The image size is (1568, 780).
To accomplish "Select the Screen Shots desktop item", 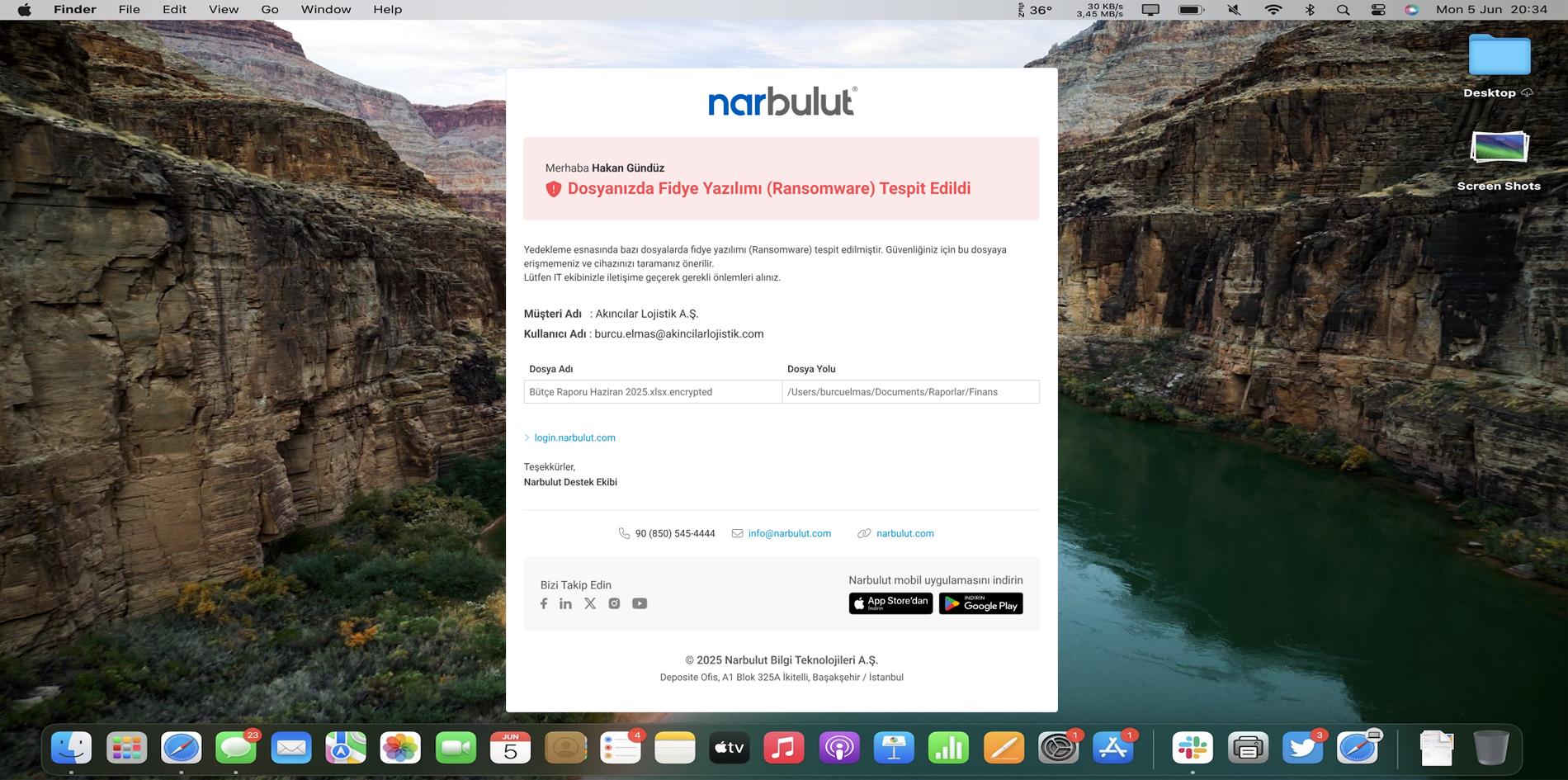I will tap(1499, 161).
